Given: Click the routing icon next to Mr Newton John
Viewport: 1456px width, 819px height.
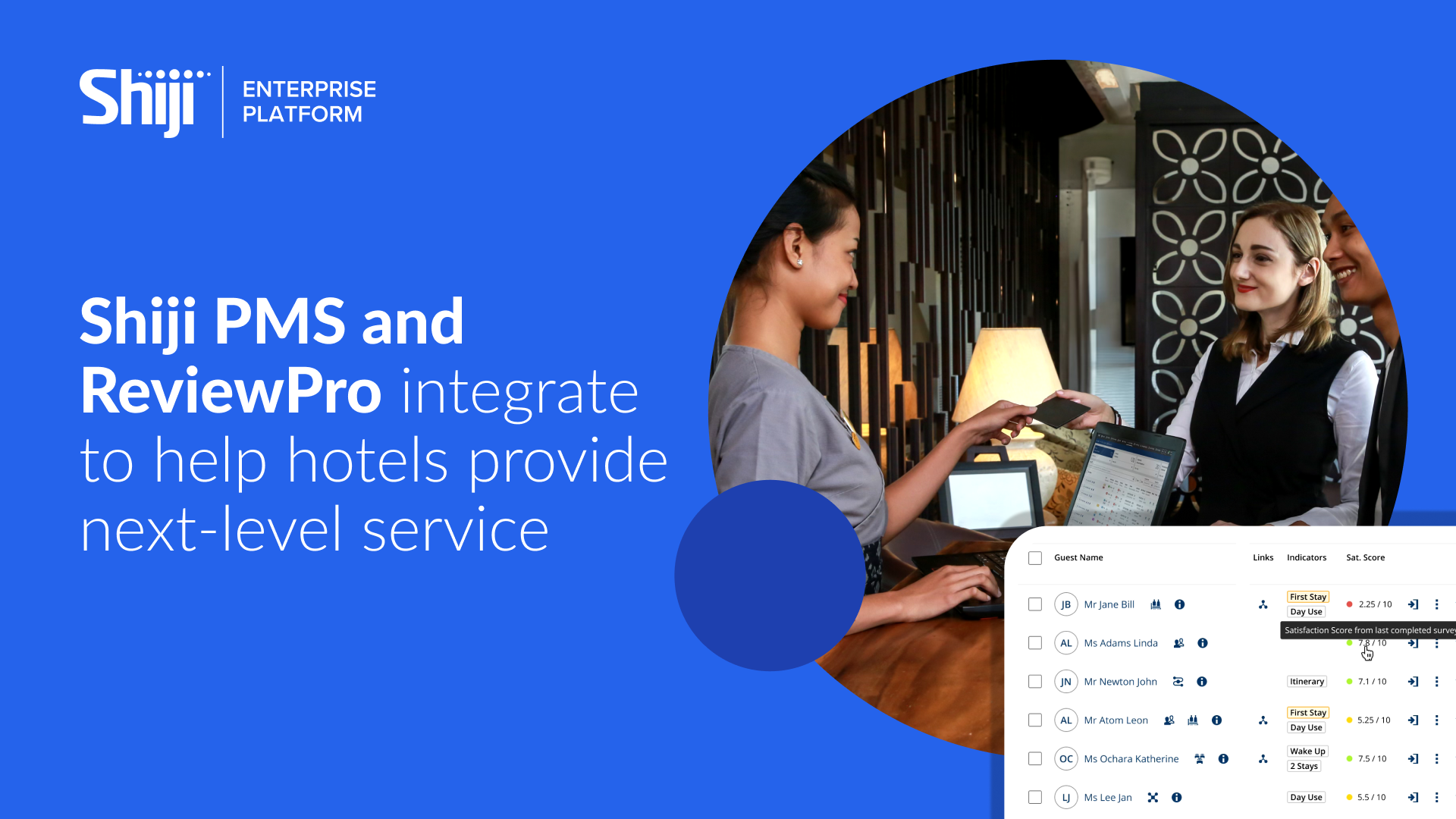Looking at the screenshot, I should point(1178,682).
